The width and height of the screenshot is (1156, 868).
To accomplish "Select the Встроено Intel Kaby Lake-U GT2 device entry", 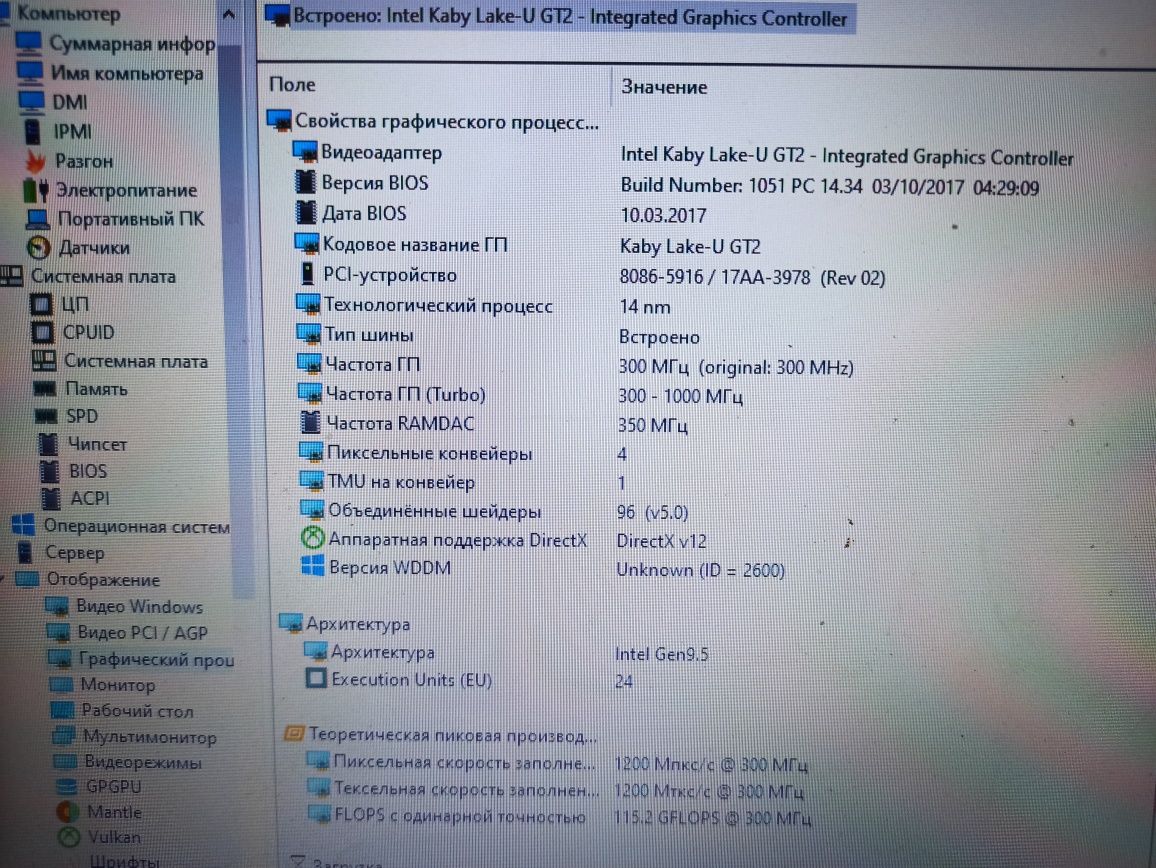I will point(560,18).
